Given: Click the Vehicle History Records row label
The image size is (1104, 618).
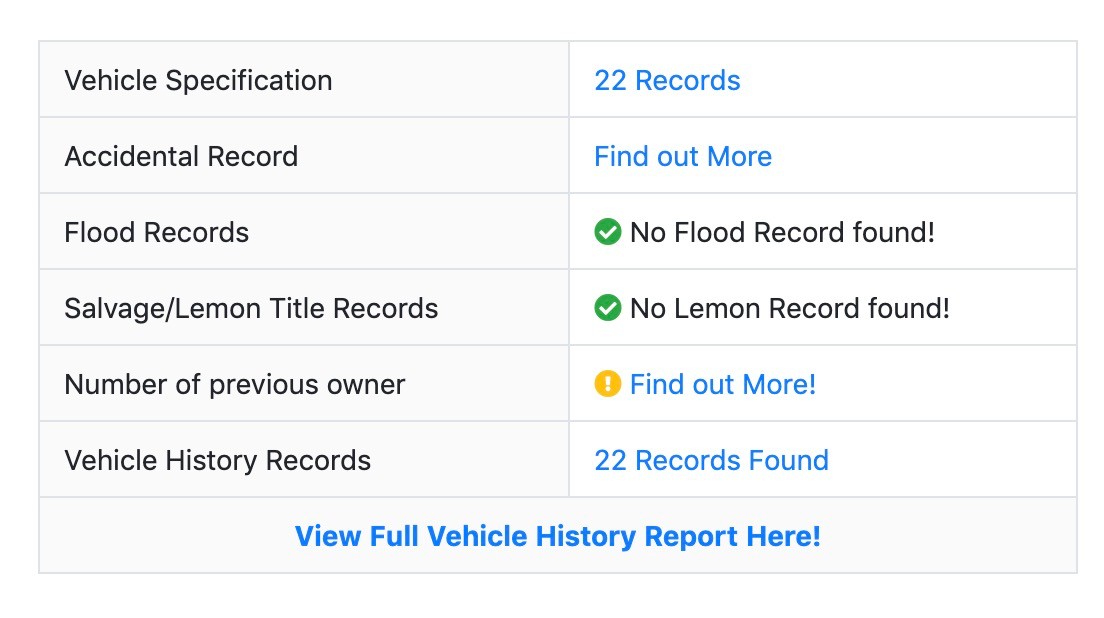Looking at the screenshot, I should click(x=217, y=459).
